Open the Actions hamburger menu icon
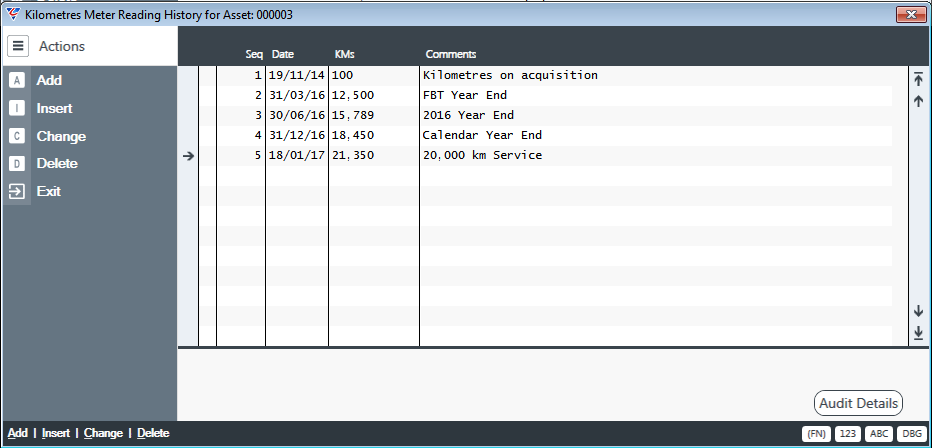This screenshot has width=932, height=448. click(x=18, y=46)
